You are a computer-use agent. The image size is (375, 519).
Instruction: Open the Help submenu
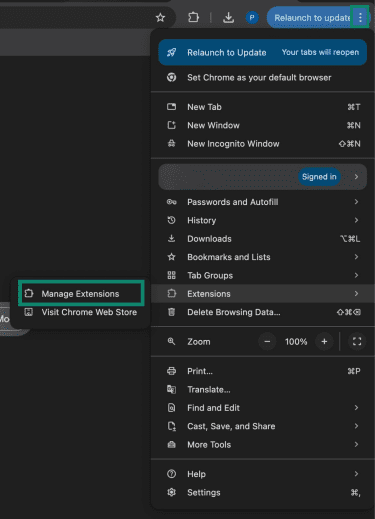(263, 474)
